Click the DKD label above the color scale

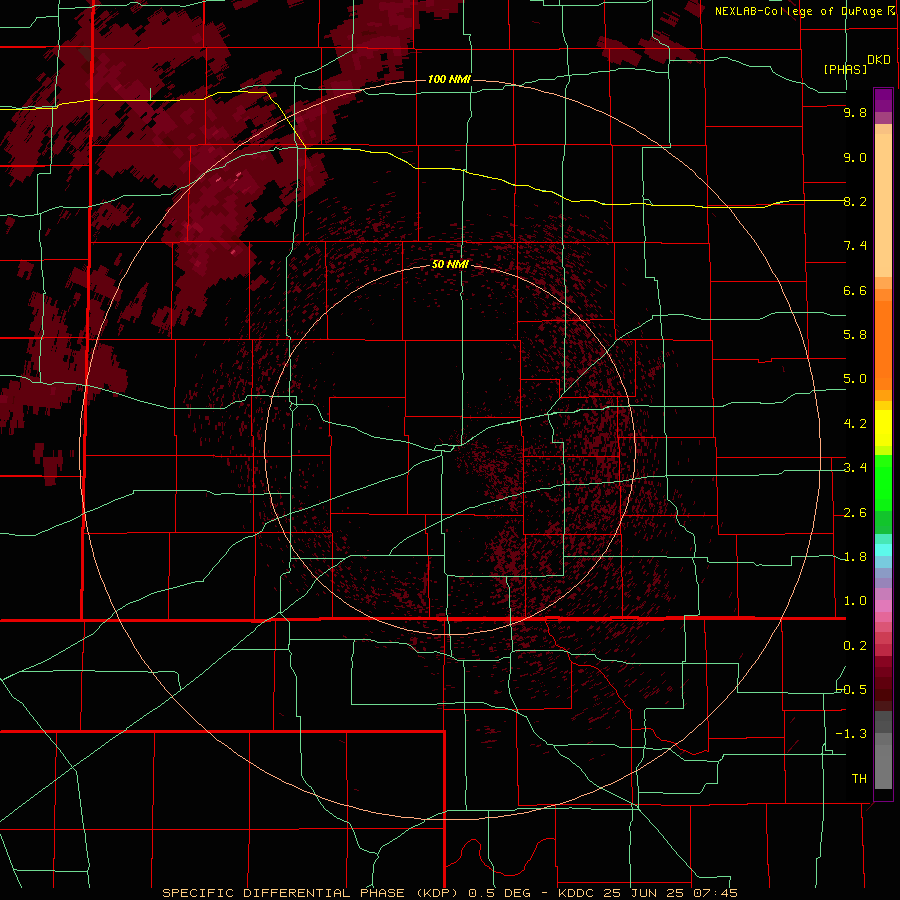coord(879,60)
